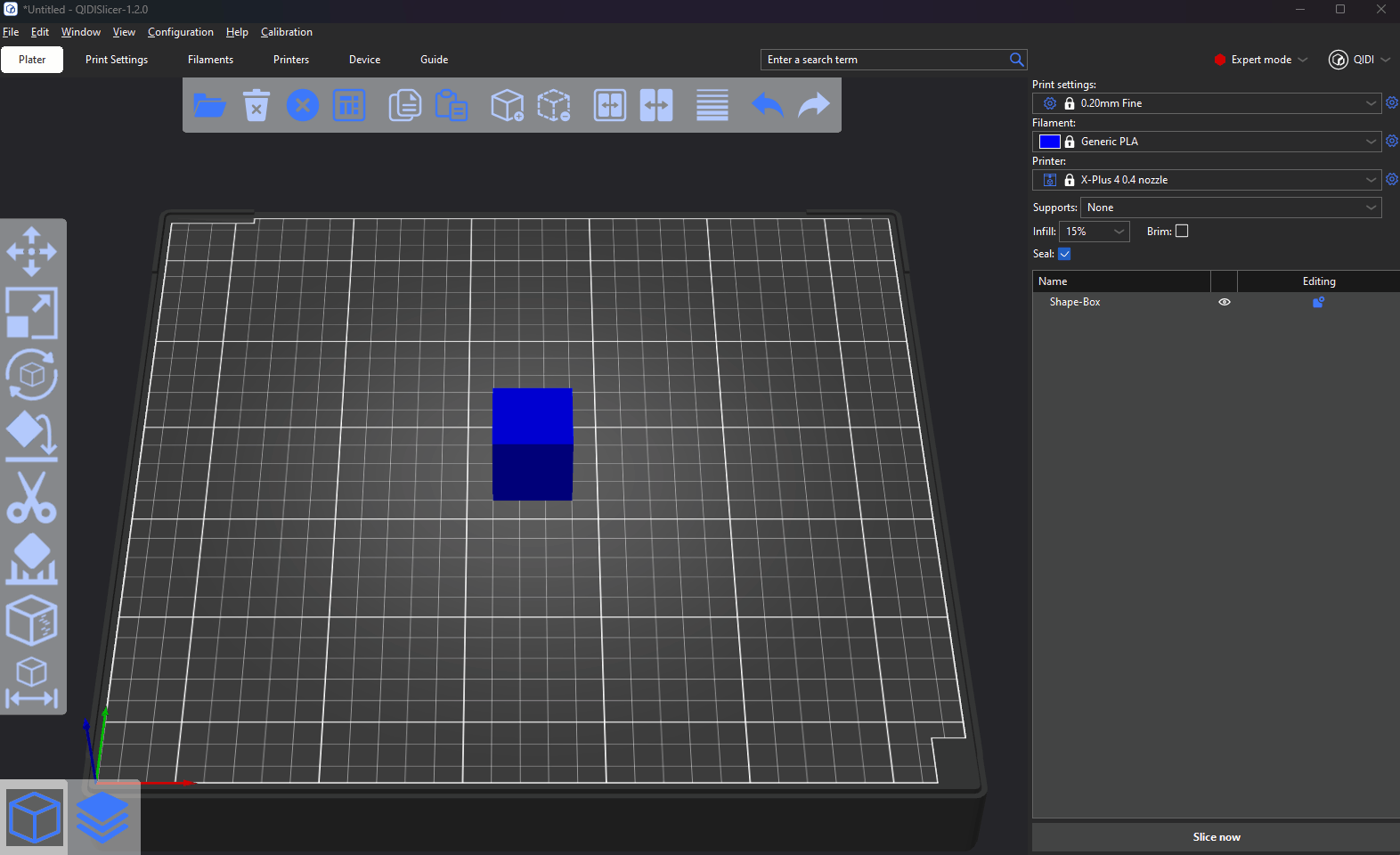The width and height of the screenshot is (1400, 855).
Task: Click the blue filament color swatch
Action: pyautogui.click(x=1049, y=142)
